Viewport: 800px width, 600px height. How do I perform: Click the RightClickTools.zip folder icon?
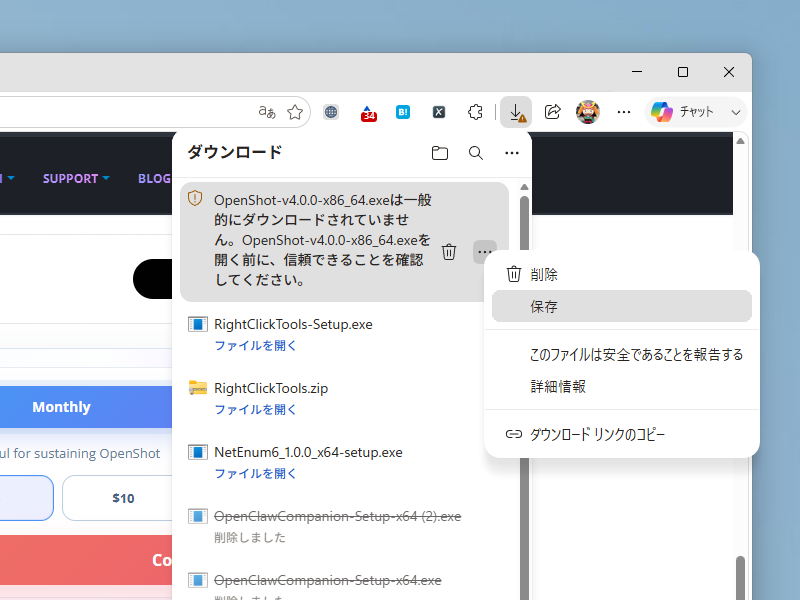pos(197,388)
